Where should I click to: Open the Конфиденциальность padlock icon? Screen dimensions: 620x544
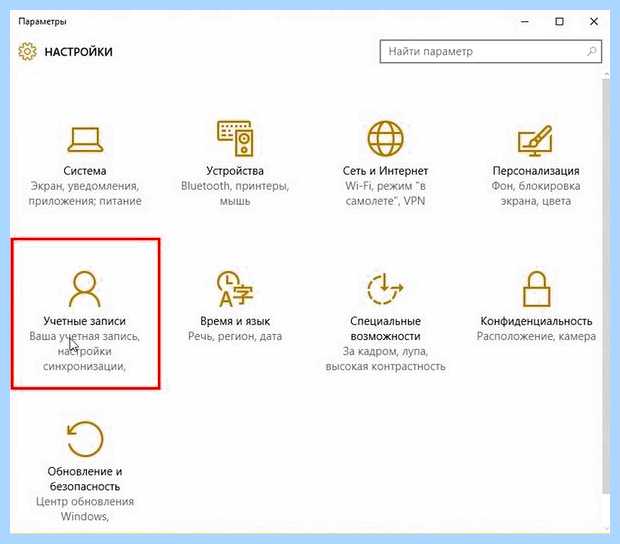[x=536, y=289]
